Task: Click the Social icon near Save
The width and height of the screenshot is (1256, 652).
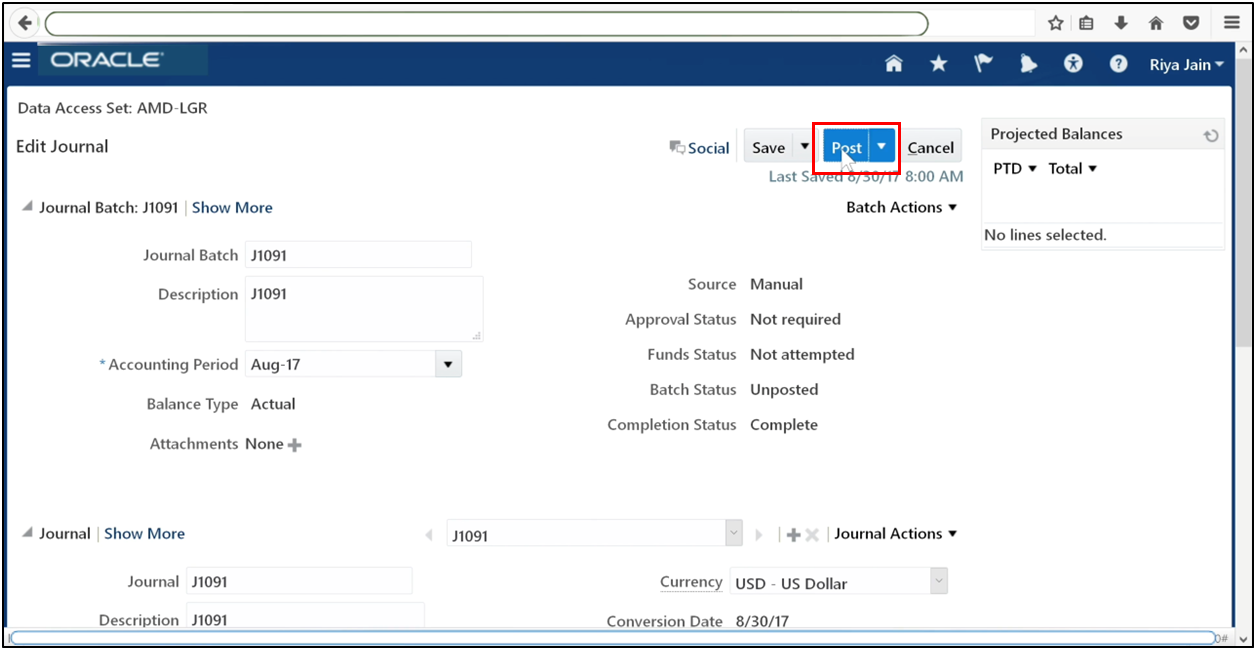Action: tap(676, 147)
